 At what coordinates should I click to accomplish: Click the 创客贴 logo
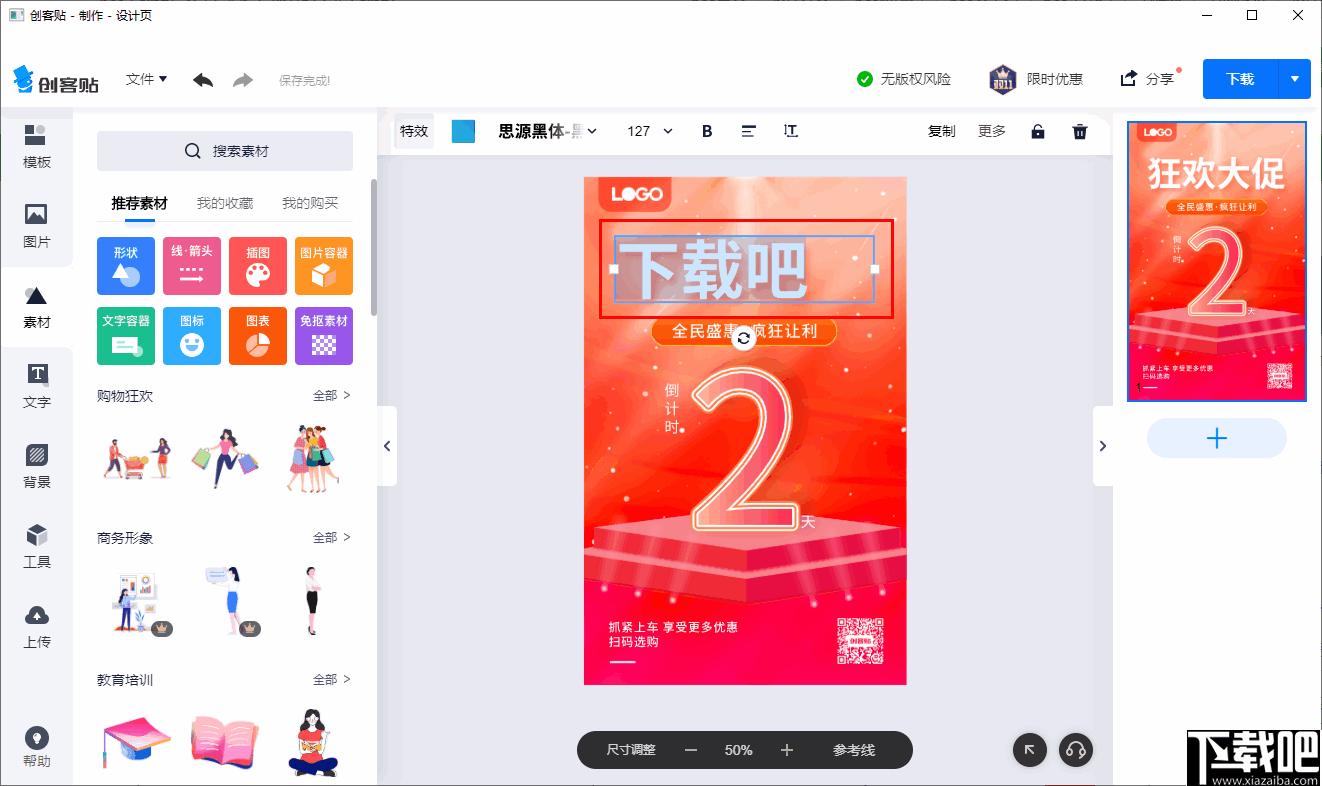click(56, 80)
